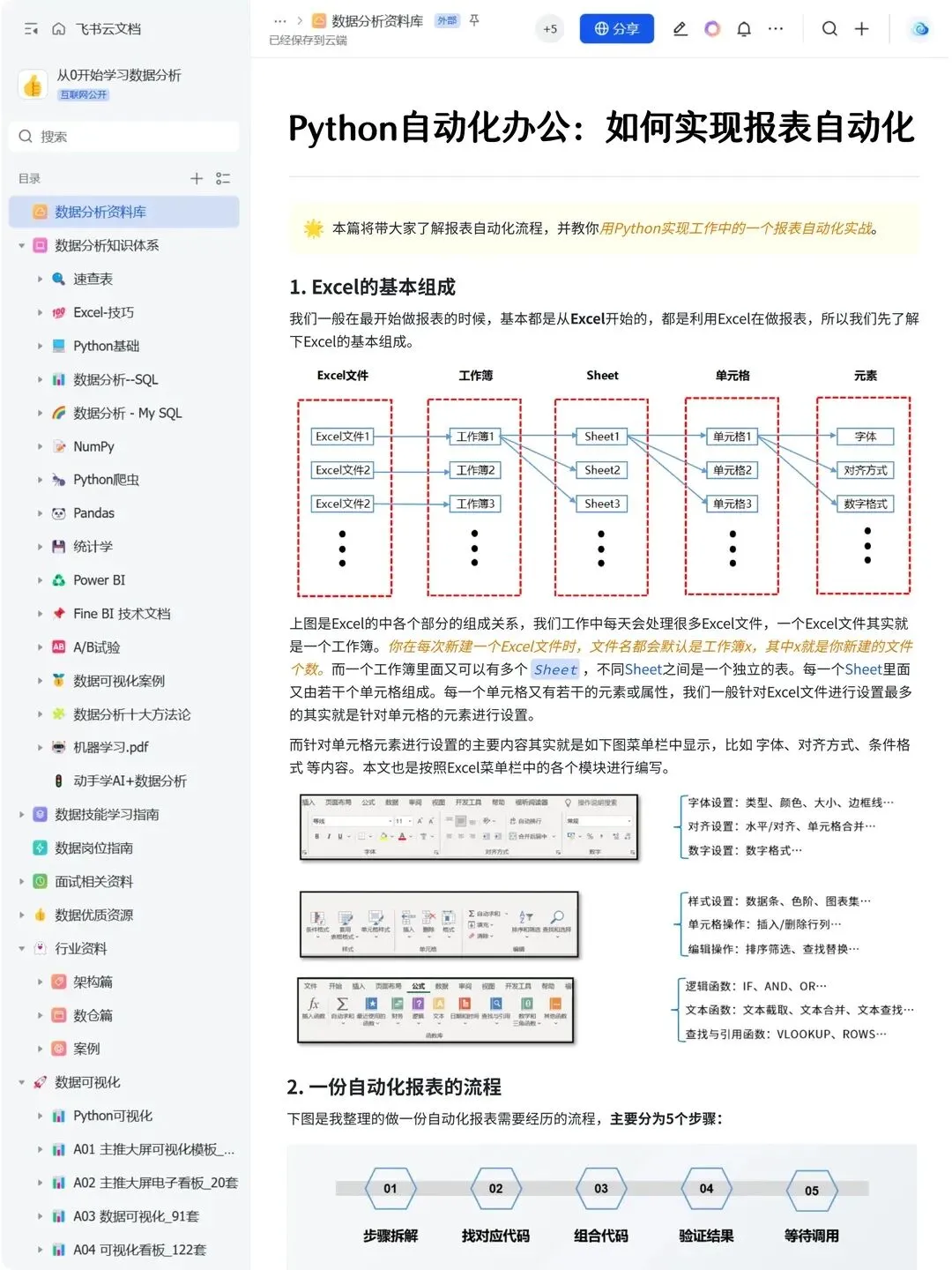
Task: Expand the Python基础 tree item
Action: [x=40, y=346]
